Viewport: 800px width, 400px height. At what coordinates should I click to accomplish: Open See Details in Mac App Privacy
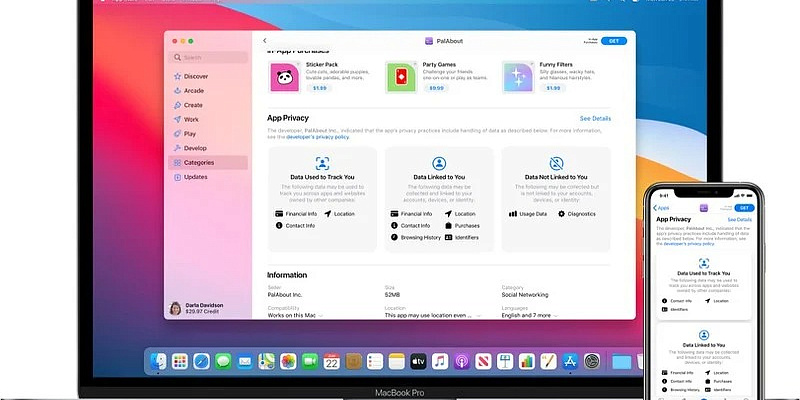pyautogui.click(x=595, y=118)
